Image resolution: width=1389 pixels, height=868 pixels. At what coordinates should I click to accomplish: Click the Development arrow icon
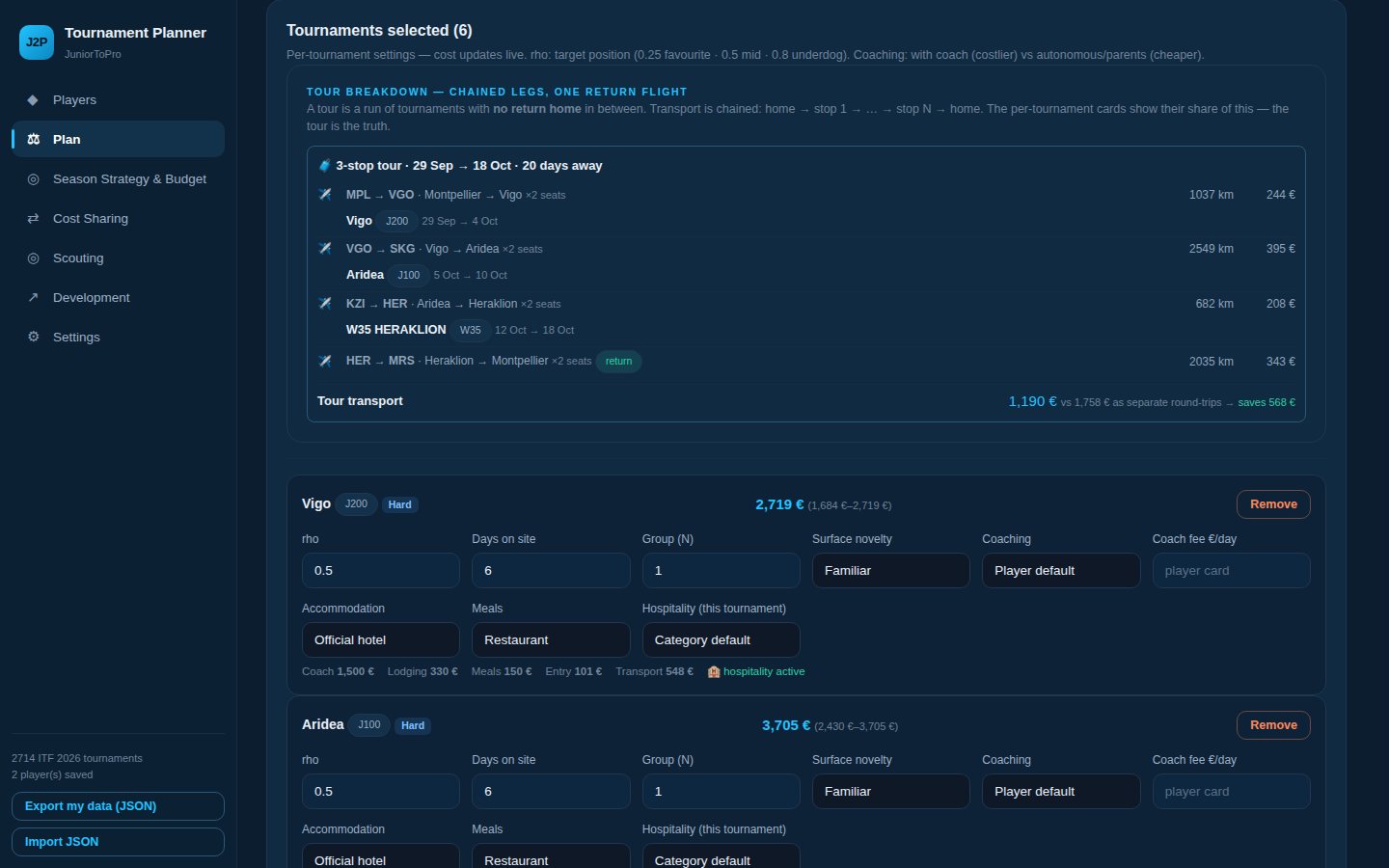(33, 297)
